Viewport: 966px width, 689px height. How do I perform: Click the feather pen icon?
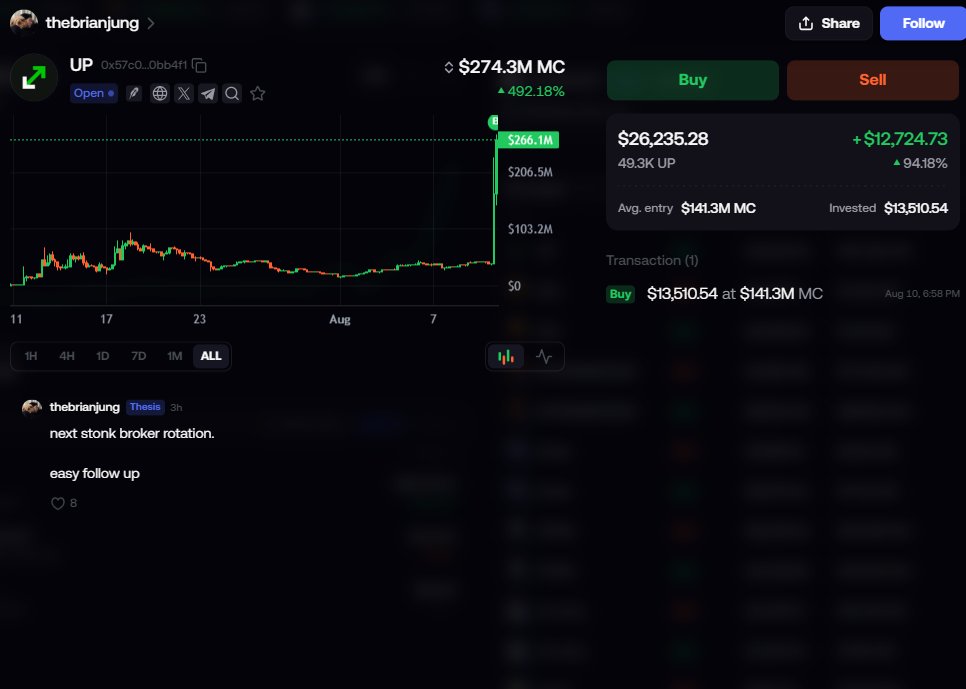coord(134,94)
